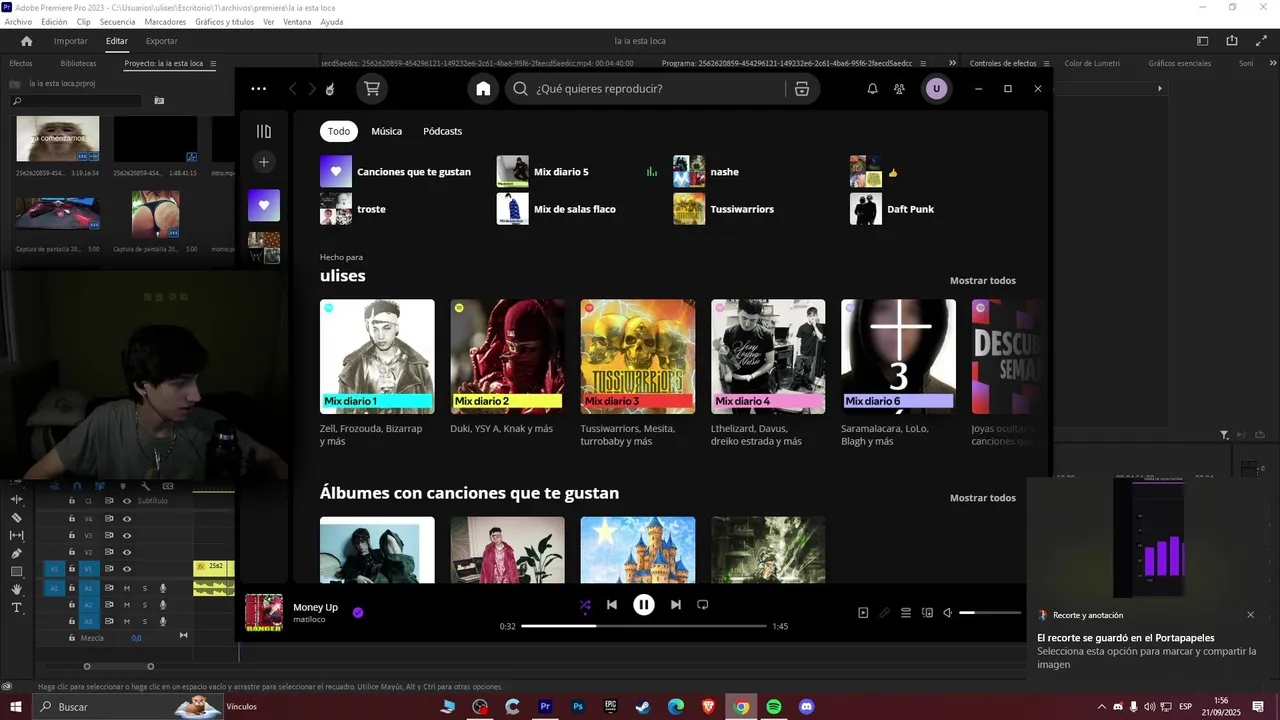Open Spotify from Windows taskbar
The width and height of the screenshot is (1280, 720).
tap(774, 707)
